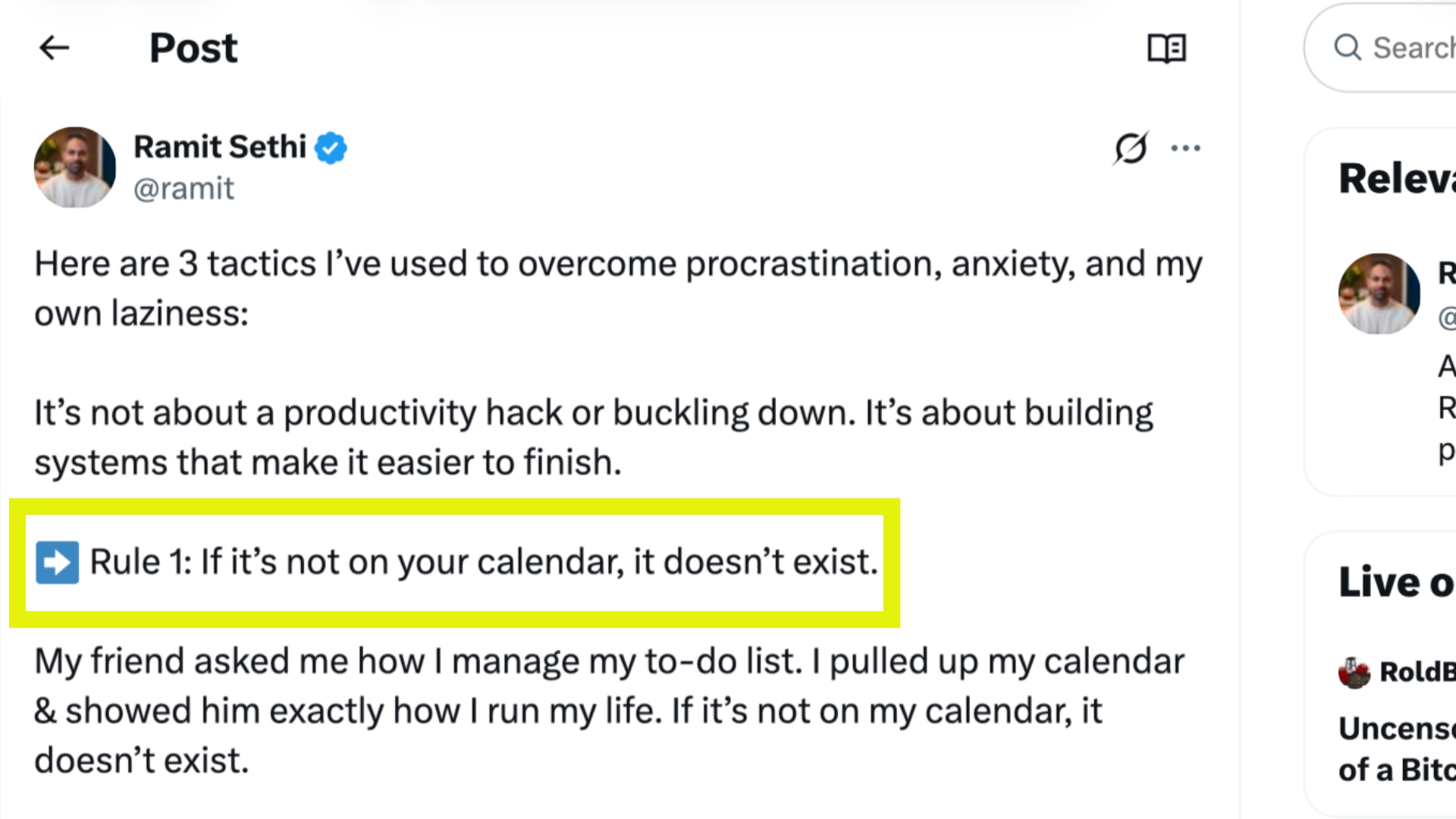Click Ramit Sethi's blue verified badge
Screen dimensions: 1456x819
pos(331,147)
